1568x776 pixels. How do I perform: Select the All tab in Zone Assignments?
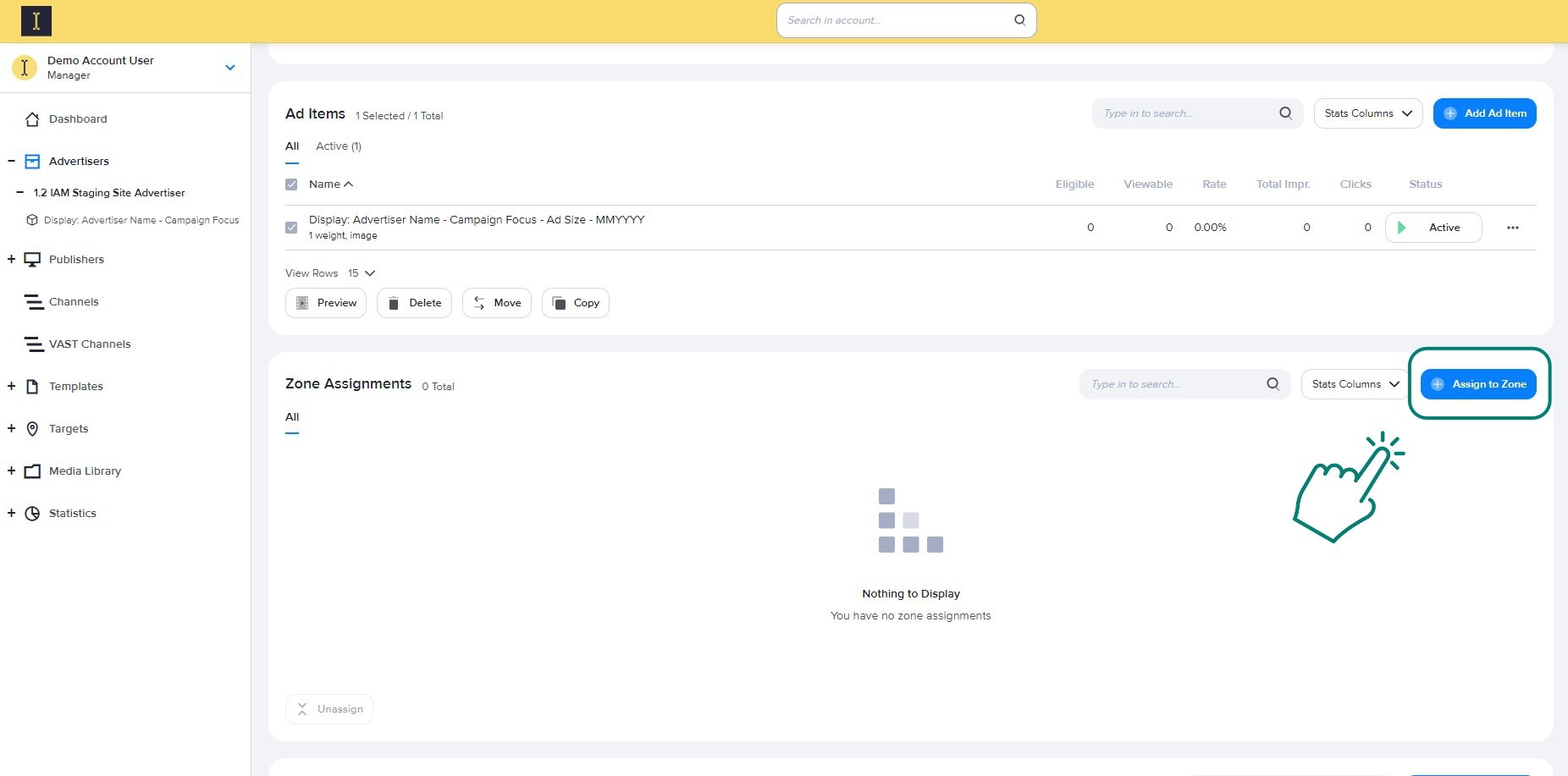(x=292, y=417)
